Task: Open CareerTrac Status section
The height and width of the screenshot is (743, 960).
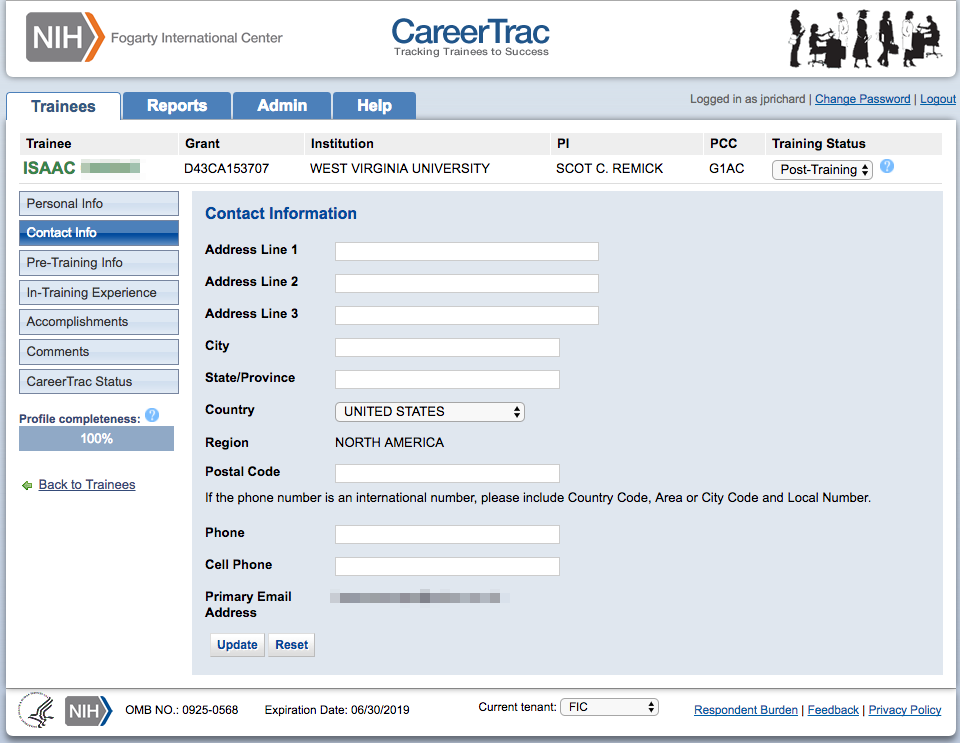Action: pyautogui.click(x=99, y=381)
